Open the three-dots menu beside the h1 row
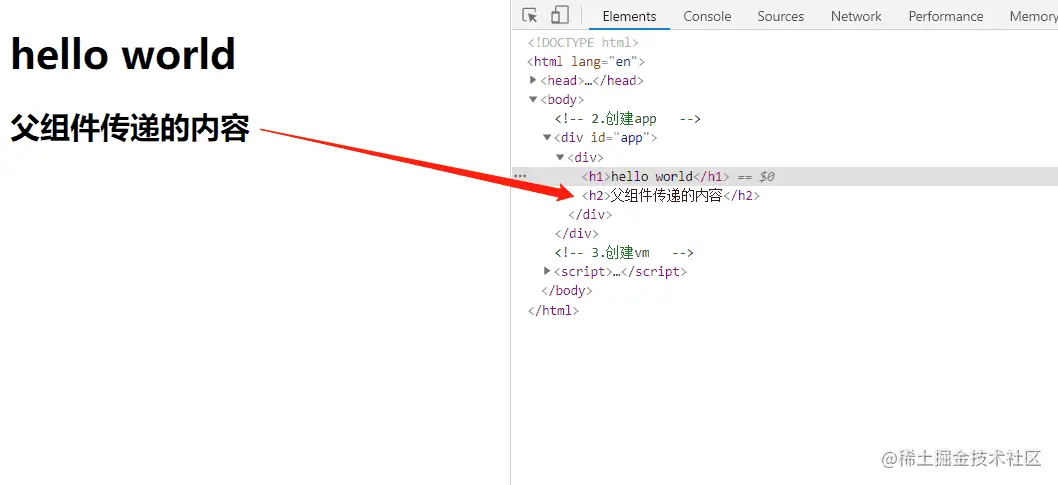 [x=520, y=176]
